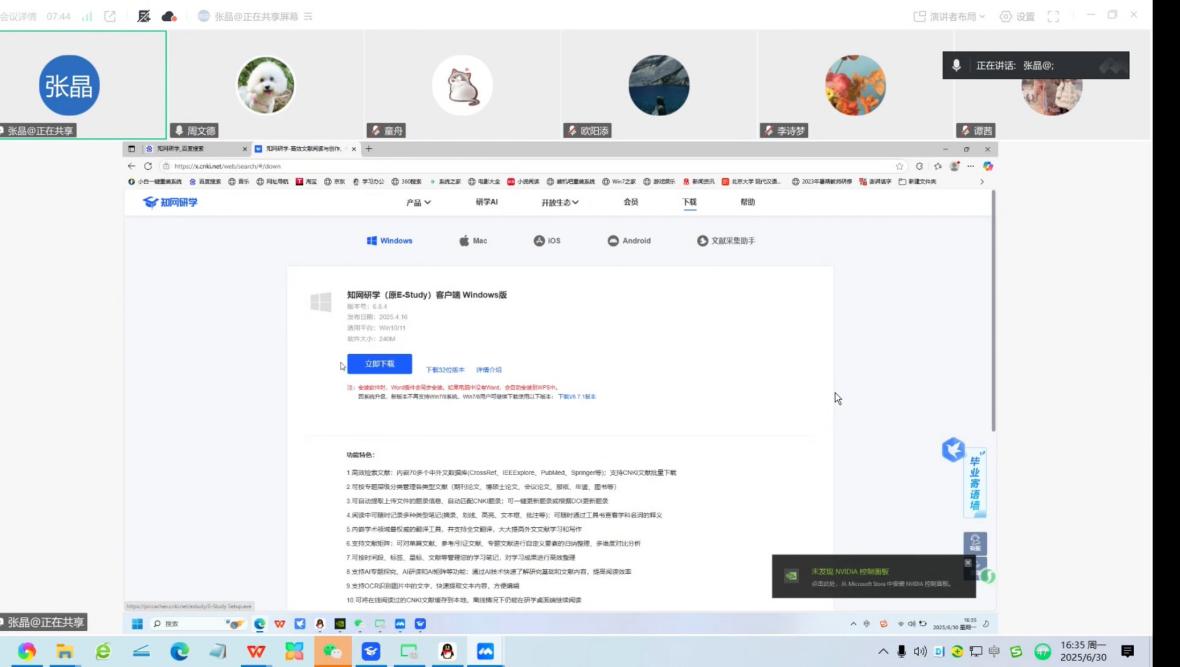The image size is (1180, 667).
Task: Select 李诗梦 participant thumbnail
Action: [855, 84]
